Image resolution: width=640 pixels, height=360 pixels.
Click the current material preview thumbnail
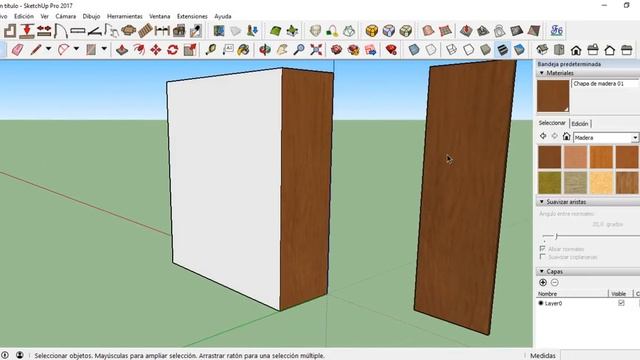(553, 96)
